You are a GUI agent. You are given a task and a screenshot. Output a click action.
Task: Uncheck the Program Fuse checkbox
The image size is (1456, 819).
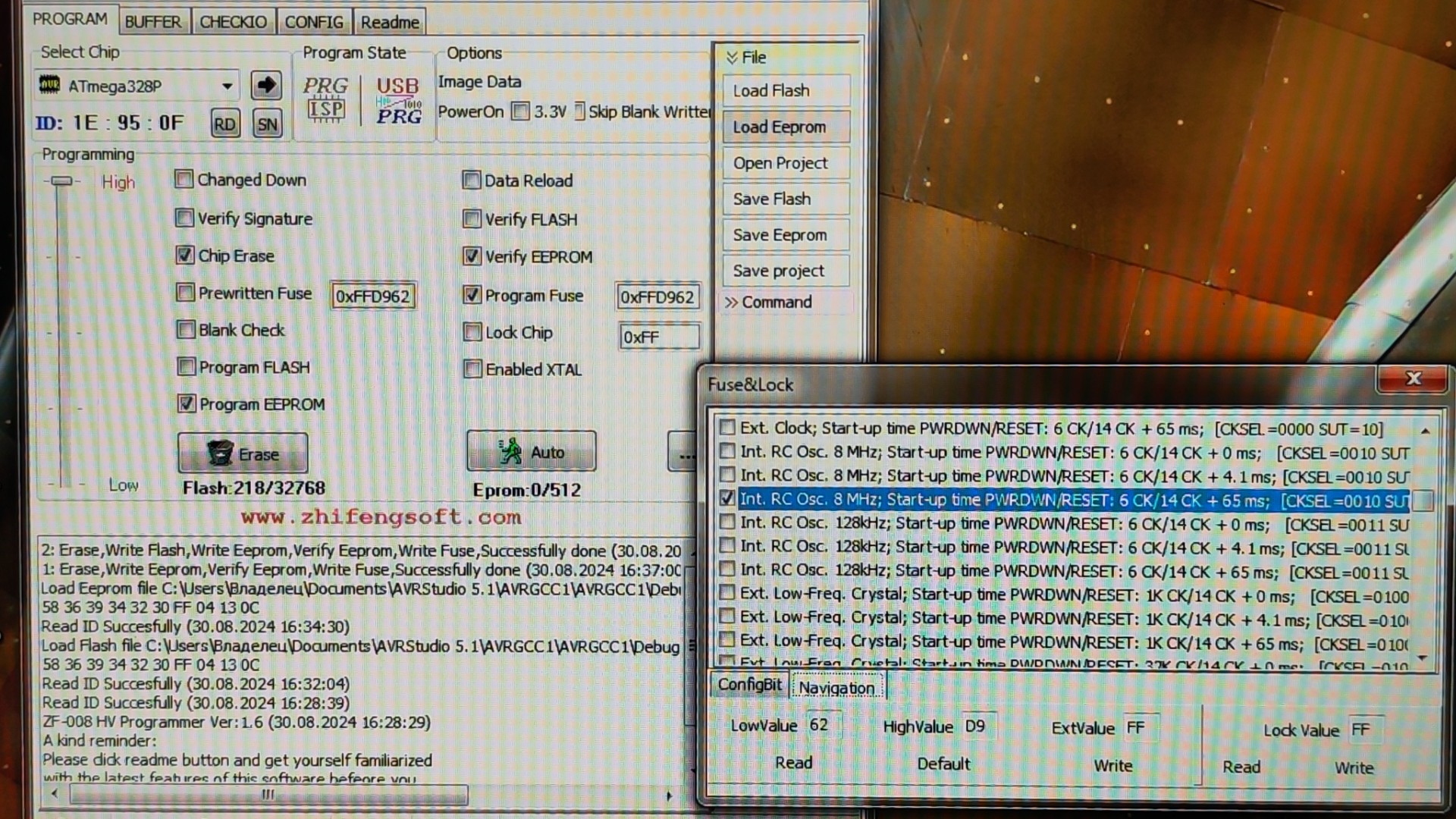tap(472, 294)
